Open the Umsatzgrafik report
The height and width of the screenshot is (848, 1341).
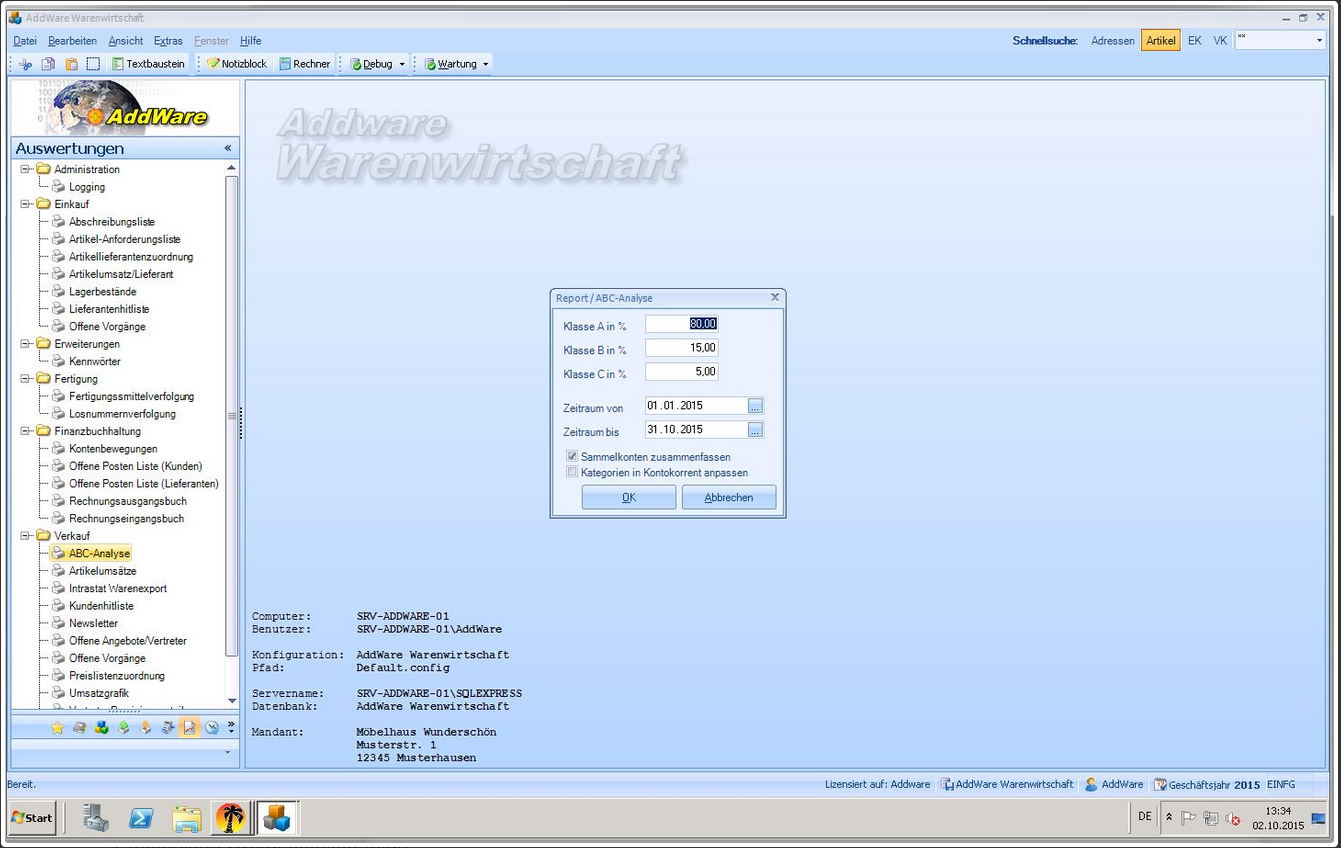98,693
